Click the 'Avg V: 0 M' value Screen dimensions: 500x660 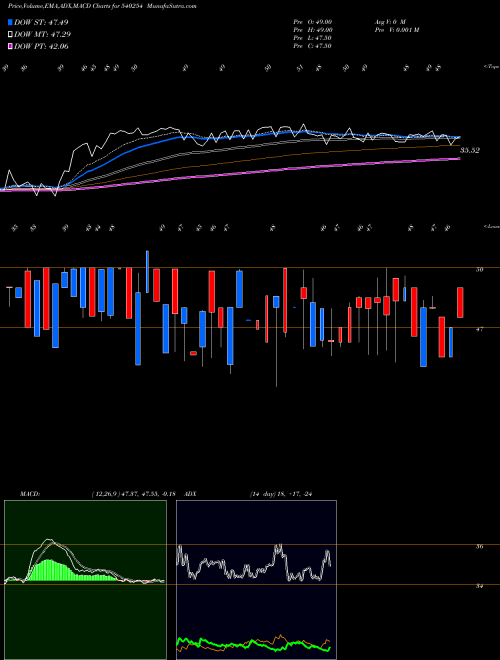pos(389,22)
